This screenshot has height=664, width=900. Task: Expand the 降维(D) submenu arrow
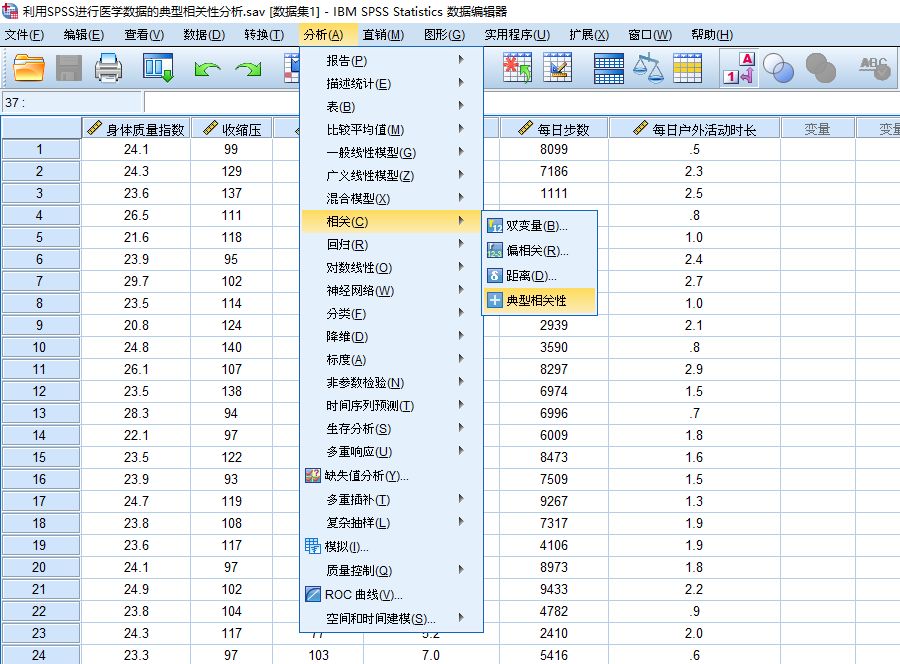[x=461, y=335]
